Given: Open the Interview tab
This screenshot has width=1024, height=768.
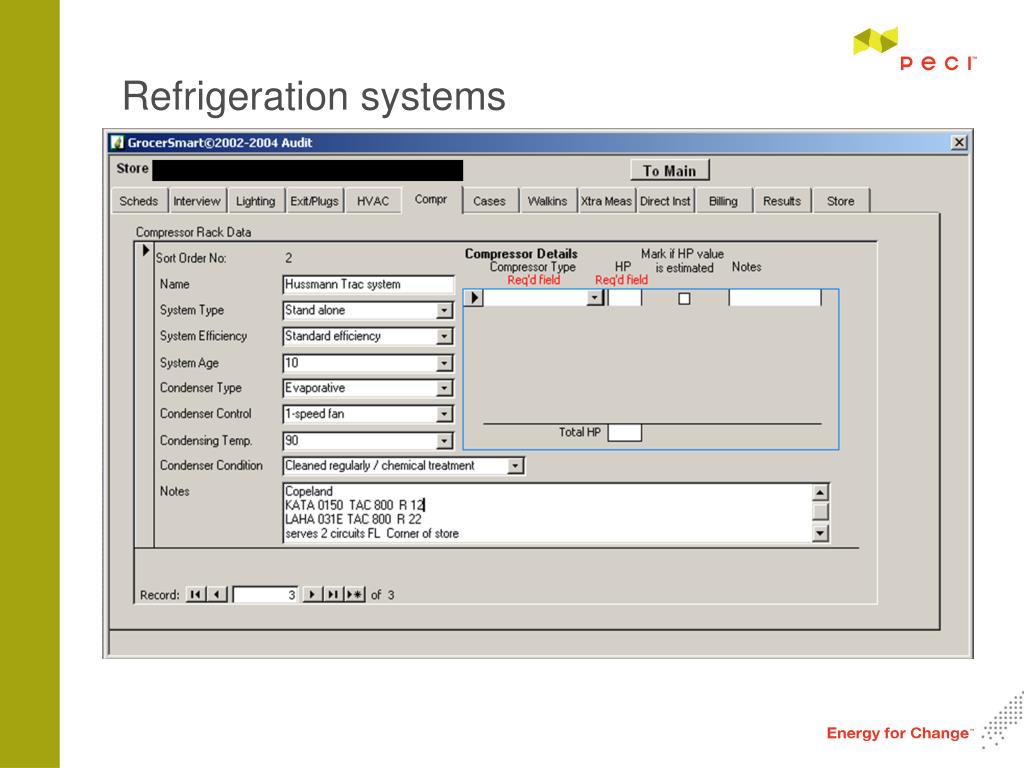Looking at the screenshot, I should click(x=197, y=201).
